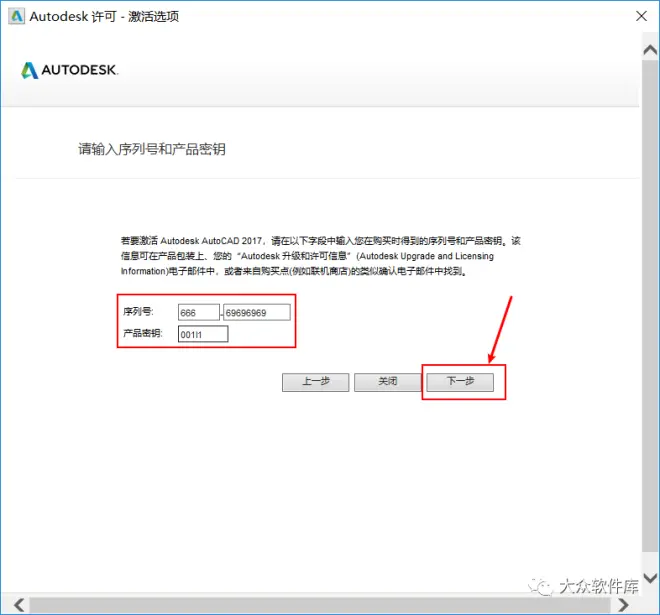This screenshot has height=615, width=660.
Task: Click the product key field 001I1
Action: pos(203,334)
